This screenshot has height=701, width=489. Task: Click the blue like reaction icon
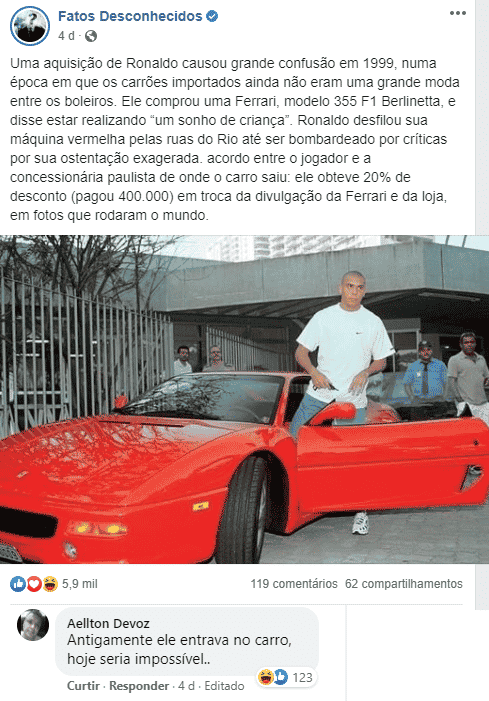coord(18,584)
